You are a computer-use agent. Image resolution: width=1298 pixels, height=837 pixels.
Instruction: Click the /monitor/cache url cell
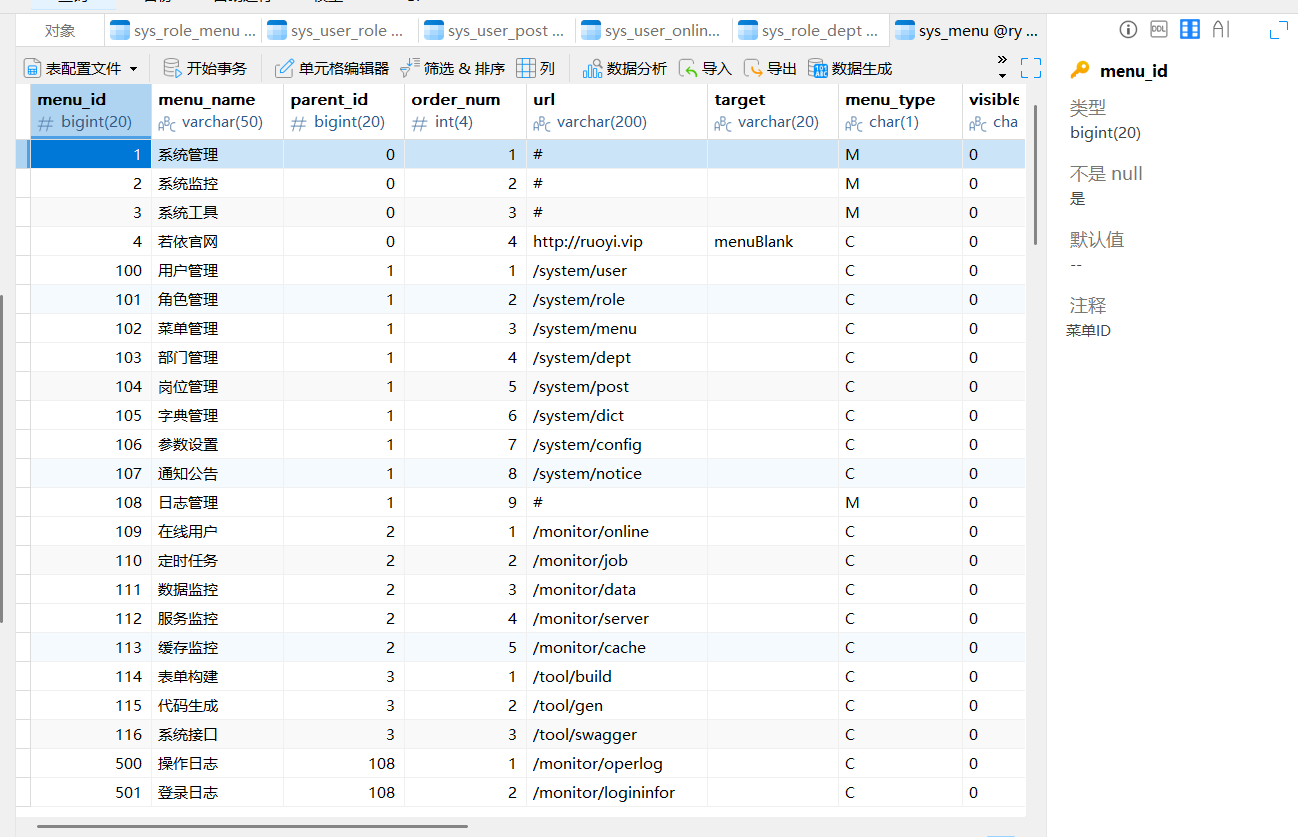click(x=617, y=647)
